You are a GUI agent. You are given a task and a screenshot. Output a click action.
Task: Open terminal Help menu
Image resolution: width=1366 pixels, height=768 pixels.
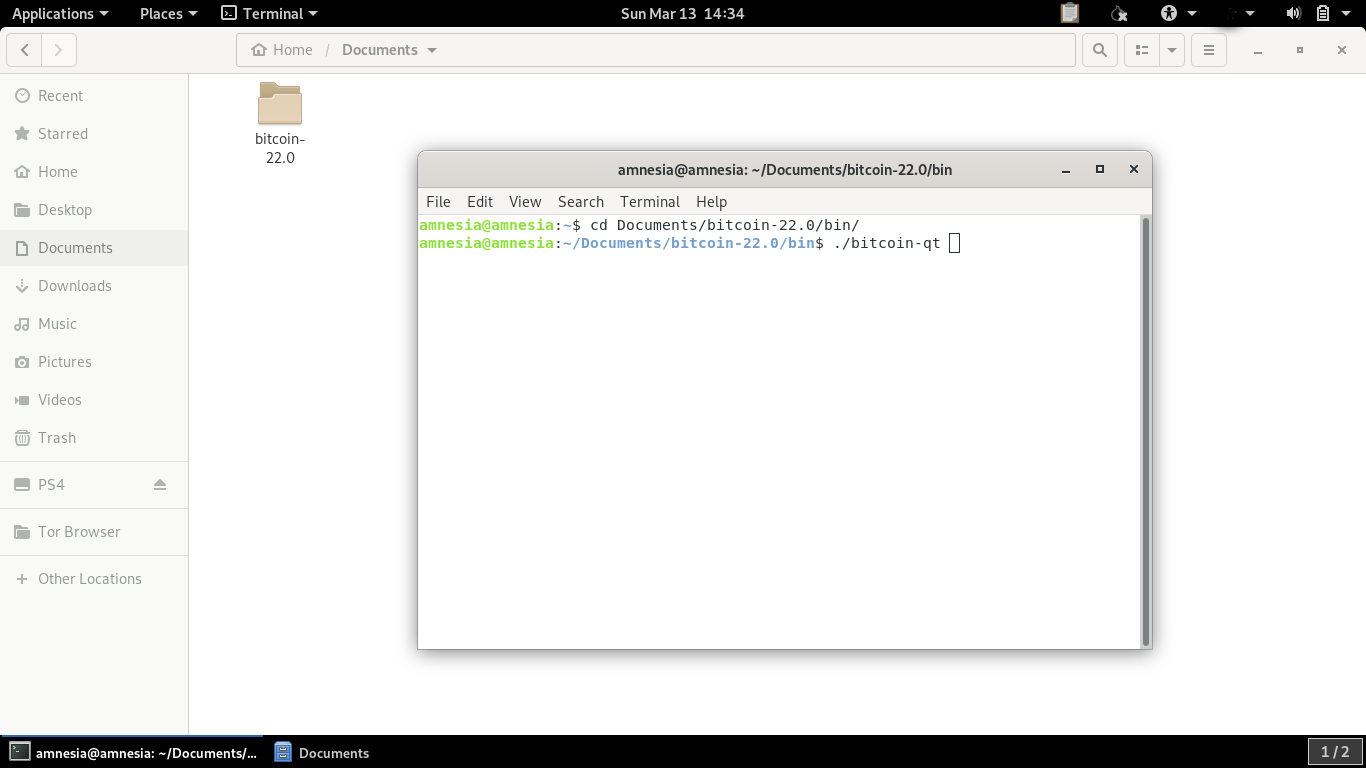pos(711,202)
